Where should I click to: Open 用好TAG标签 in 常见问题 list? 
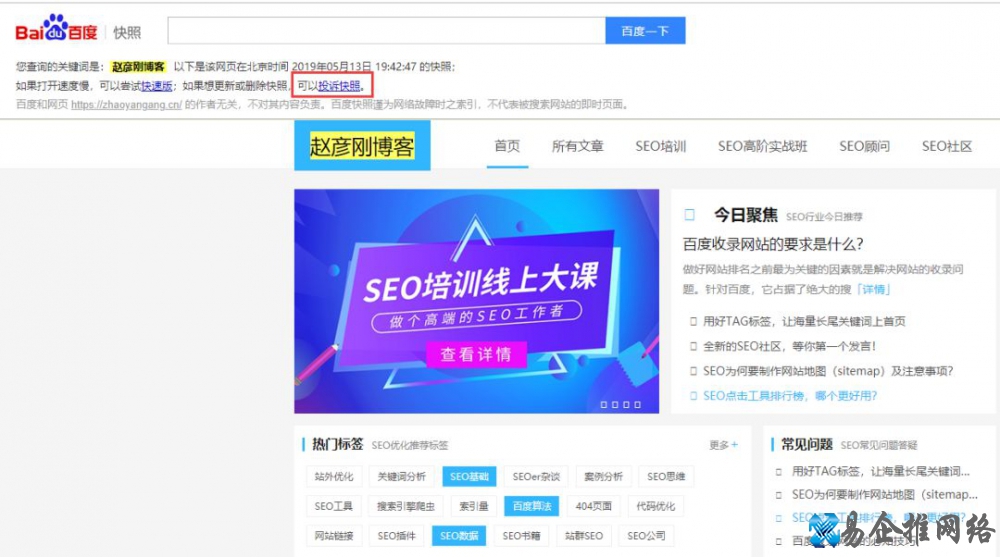(880, 472)
